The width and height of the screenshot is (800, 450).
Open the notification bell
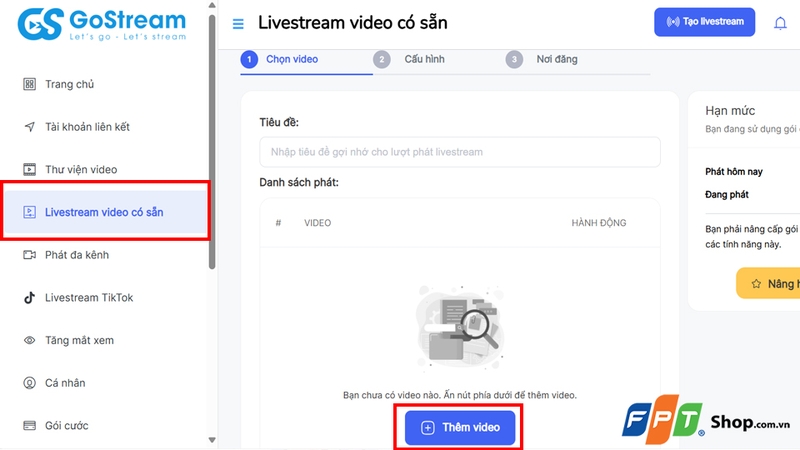coord(780,23)
